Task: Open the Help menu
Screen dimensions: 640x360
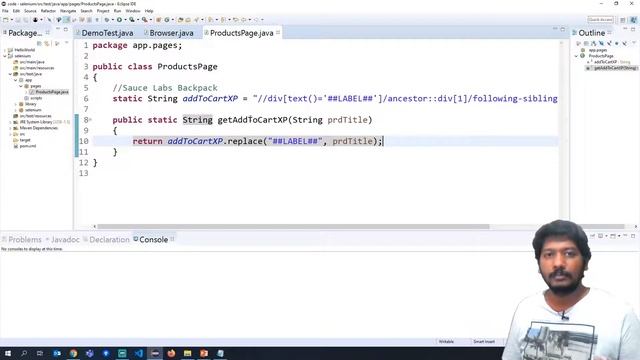Action: point(149,11)
